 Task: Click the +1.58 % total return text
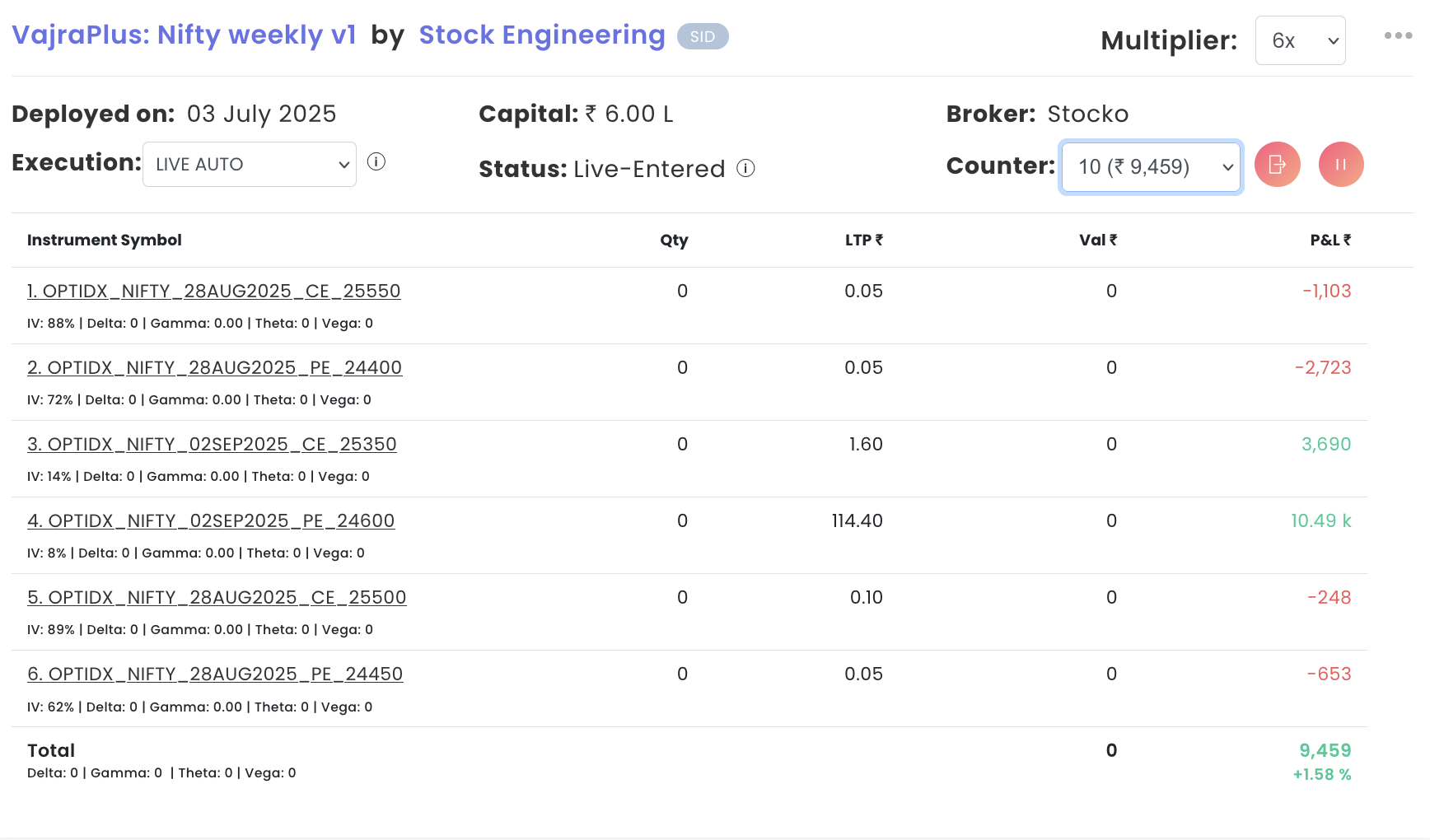point(1322,774)
